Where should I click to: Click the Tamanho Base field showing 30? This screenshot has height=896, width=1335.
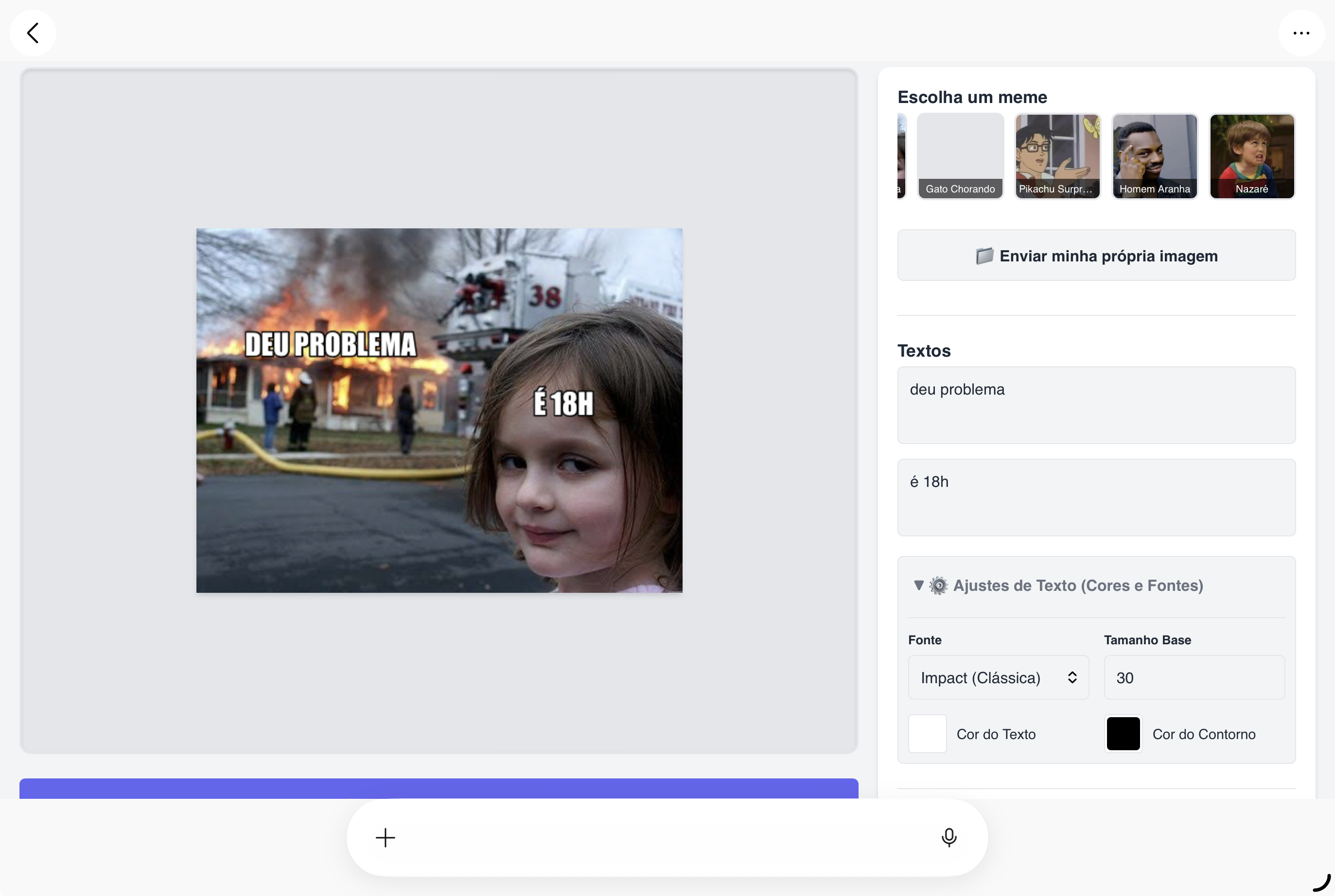1194,678
